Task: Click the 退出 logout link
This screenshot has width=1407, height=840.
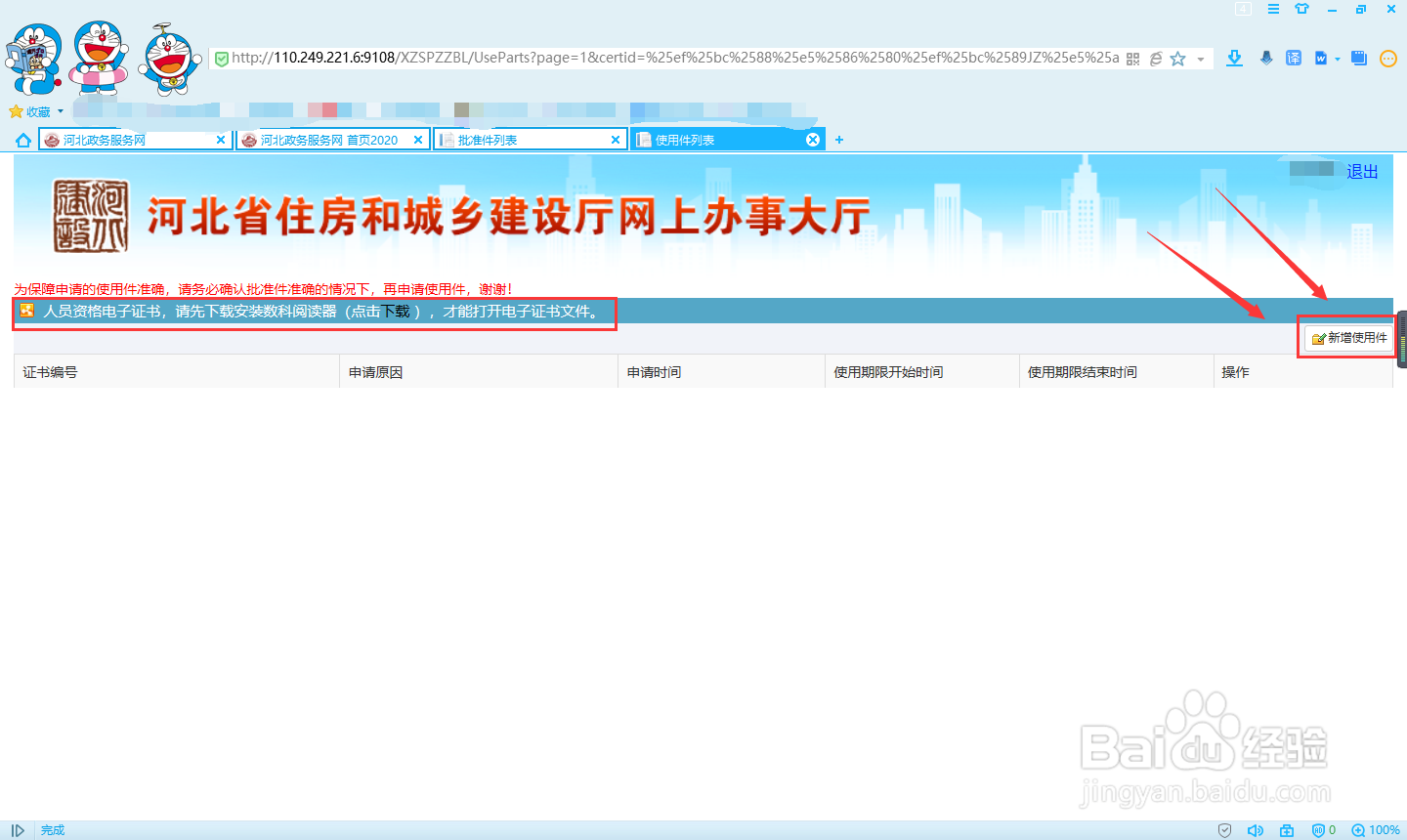Action: tap(1362, 171)
